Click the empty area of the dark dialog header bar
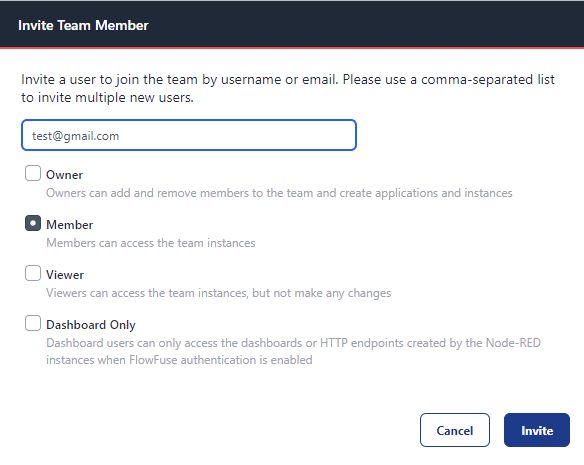Viewport: 584px width, 465px height. [365, 25]
